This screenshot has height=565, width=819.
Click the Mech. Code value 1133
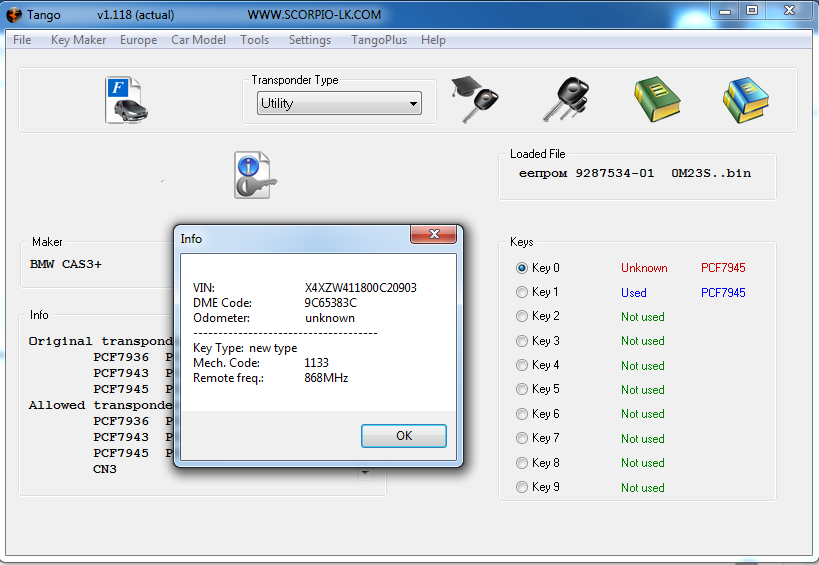coord(317,363)
